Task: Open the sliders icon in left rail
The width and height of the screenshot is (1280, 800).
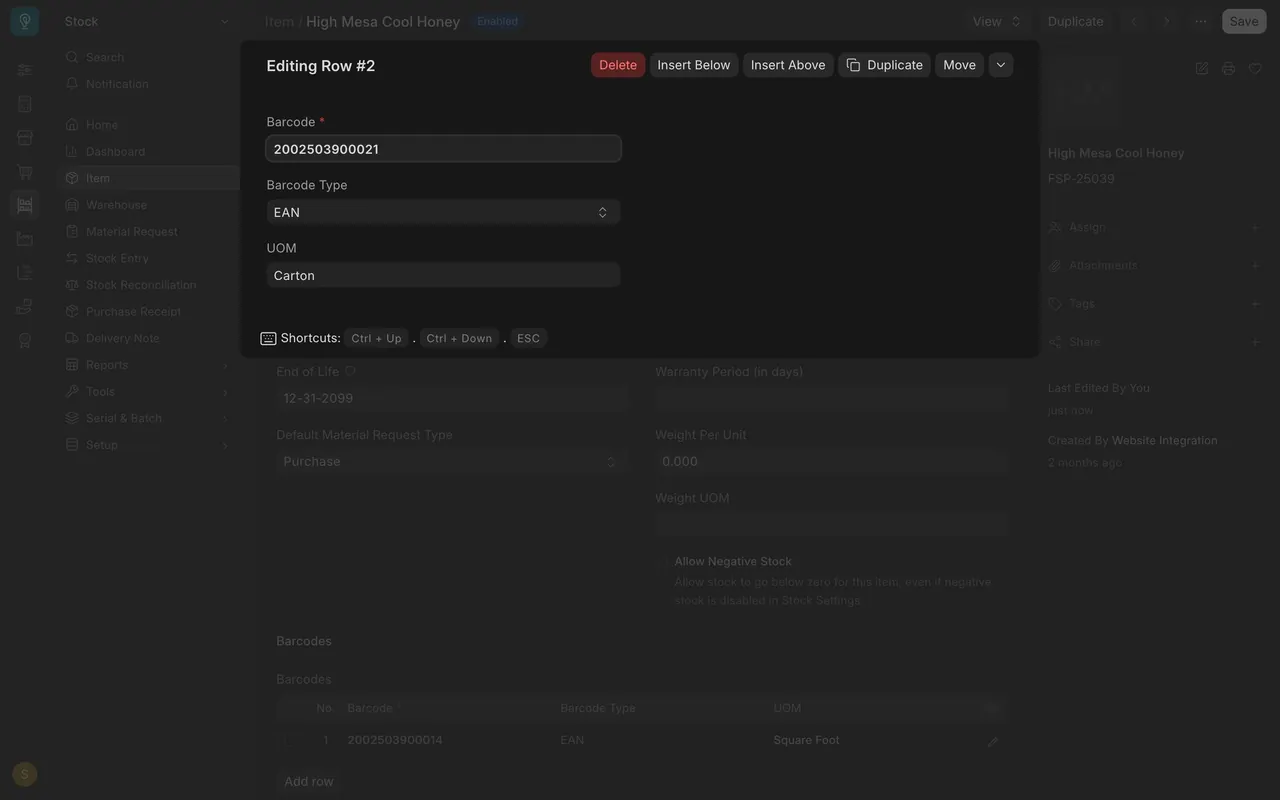Action: (25, 70)
